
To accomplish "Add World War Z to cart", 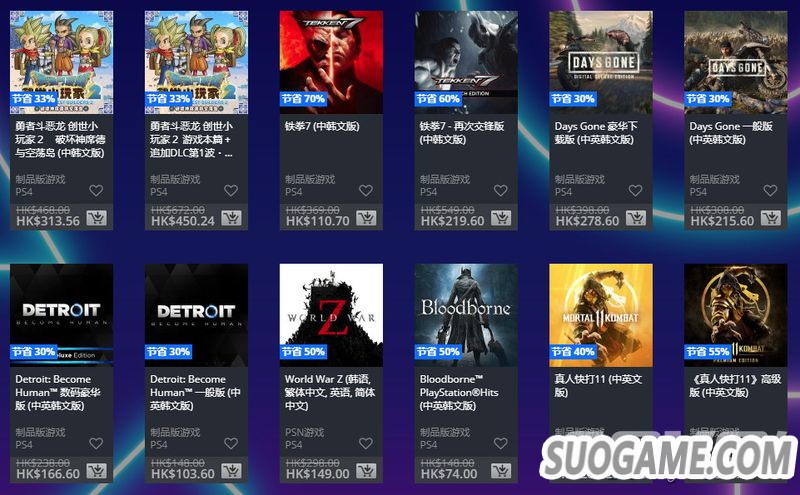I will pos(366,471).
